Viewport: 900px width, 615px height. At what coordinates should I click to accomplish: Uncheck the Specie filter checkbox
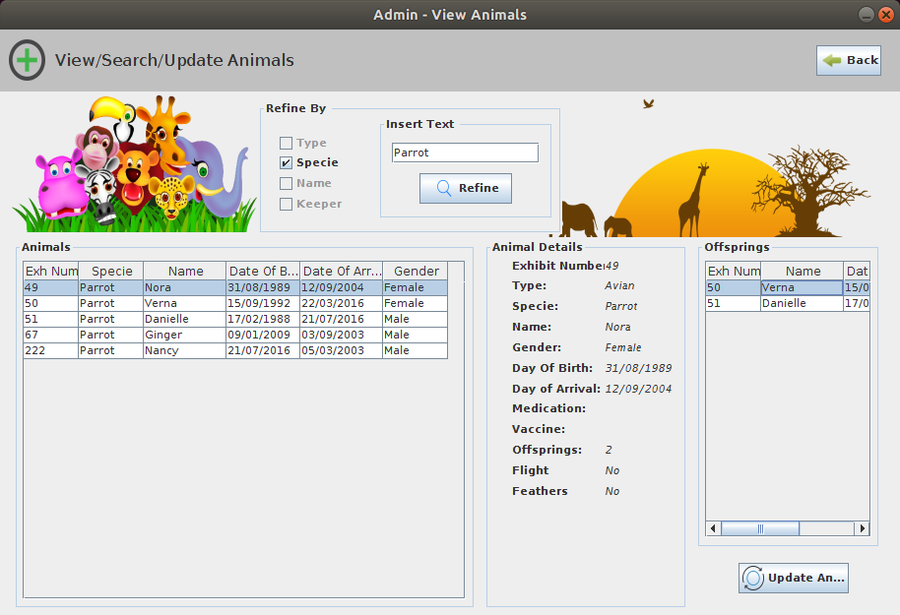coord(284,162)
